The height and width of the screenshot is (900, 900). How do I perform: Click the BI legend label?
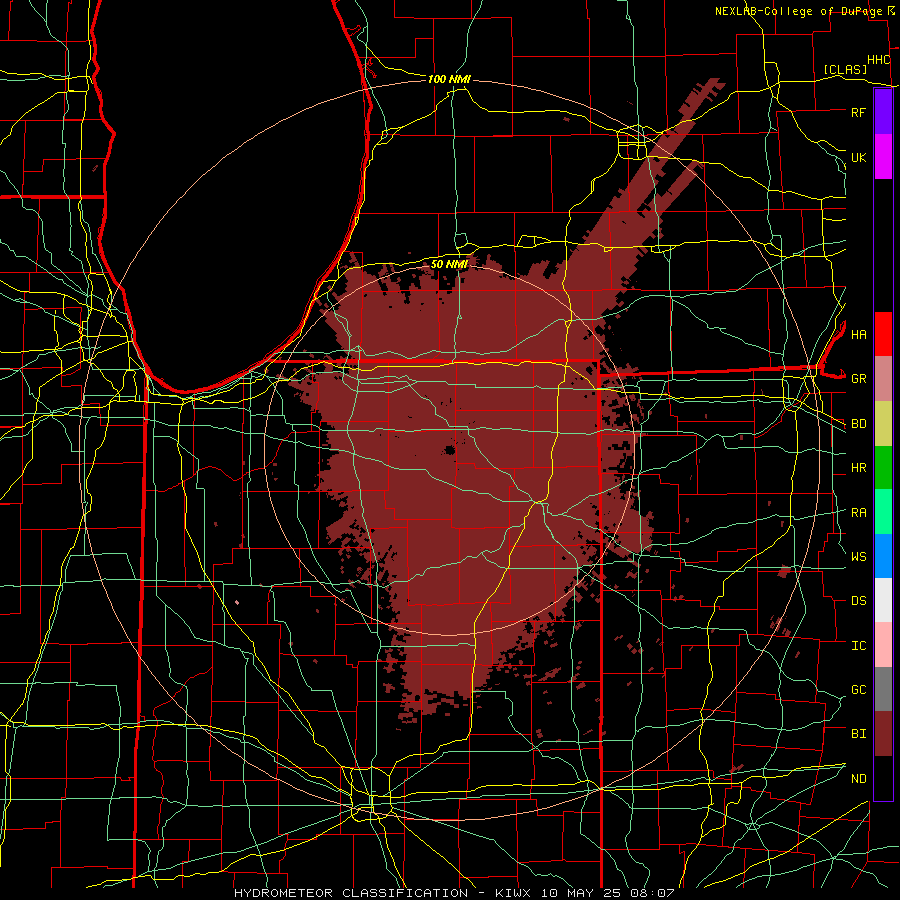[858, 734]
